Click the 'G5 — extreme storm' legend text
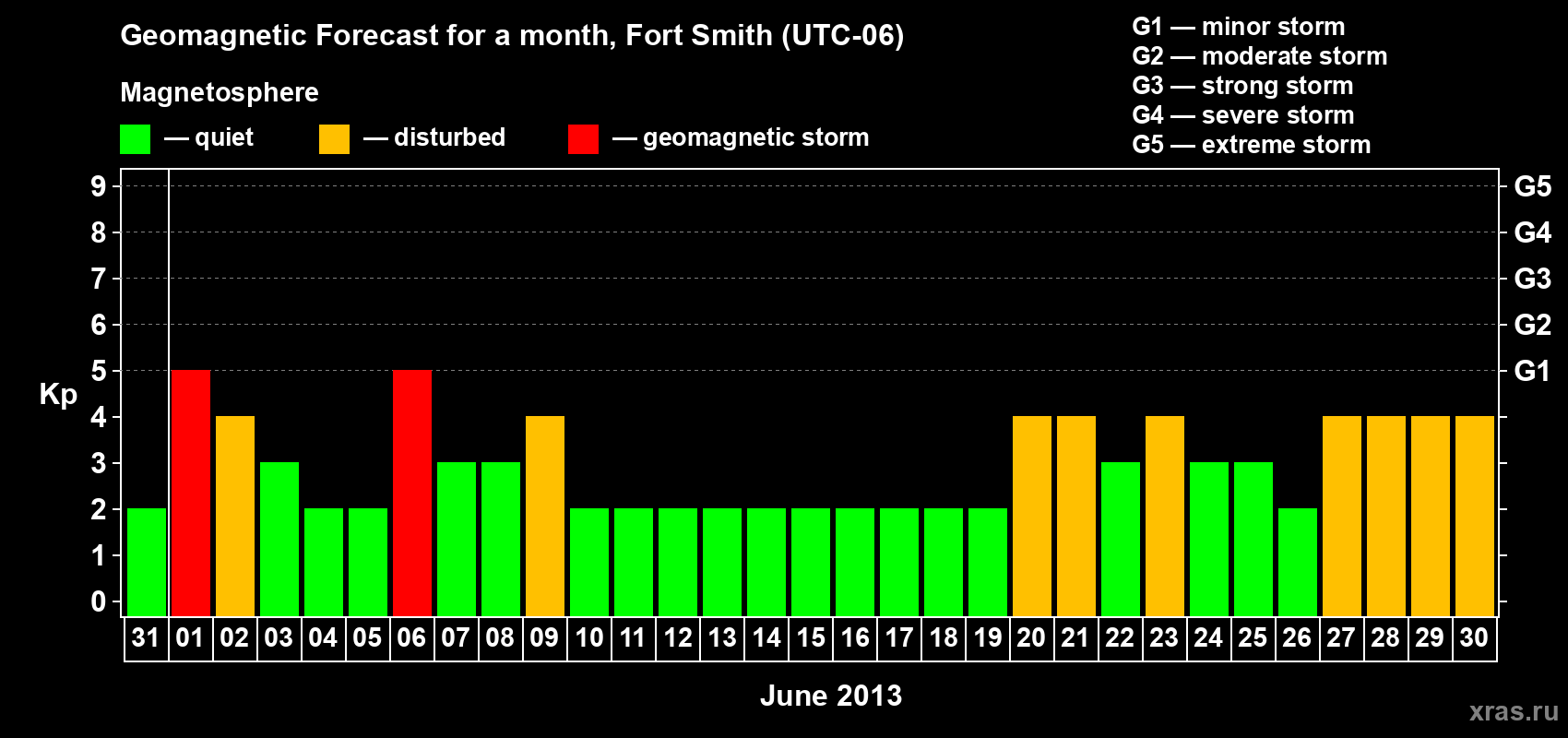 1252,145
